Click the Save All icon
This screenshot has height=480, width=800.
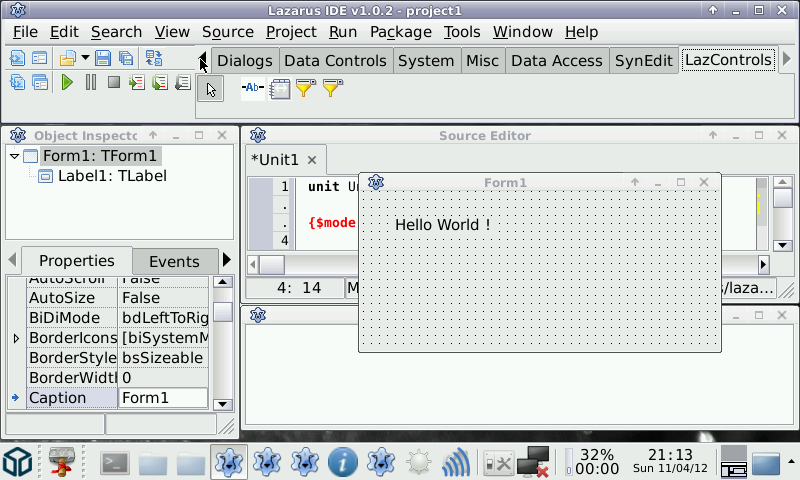coord(126,58)
